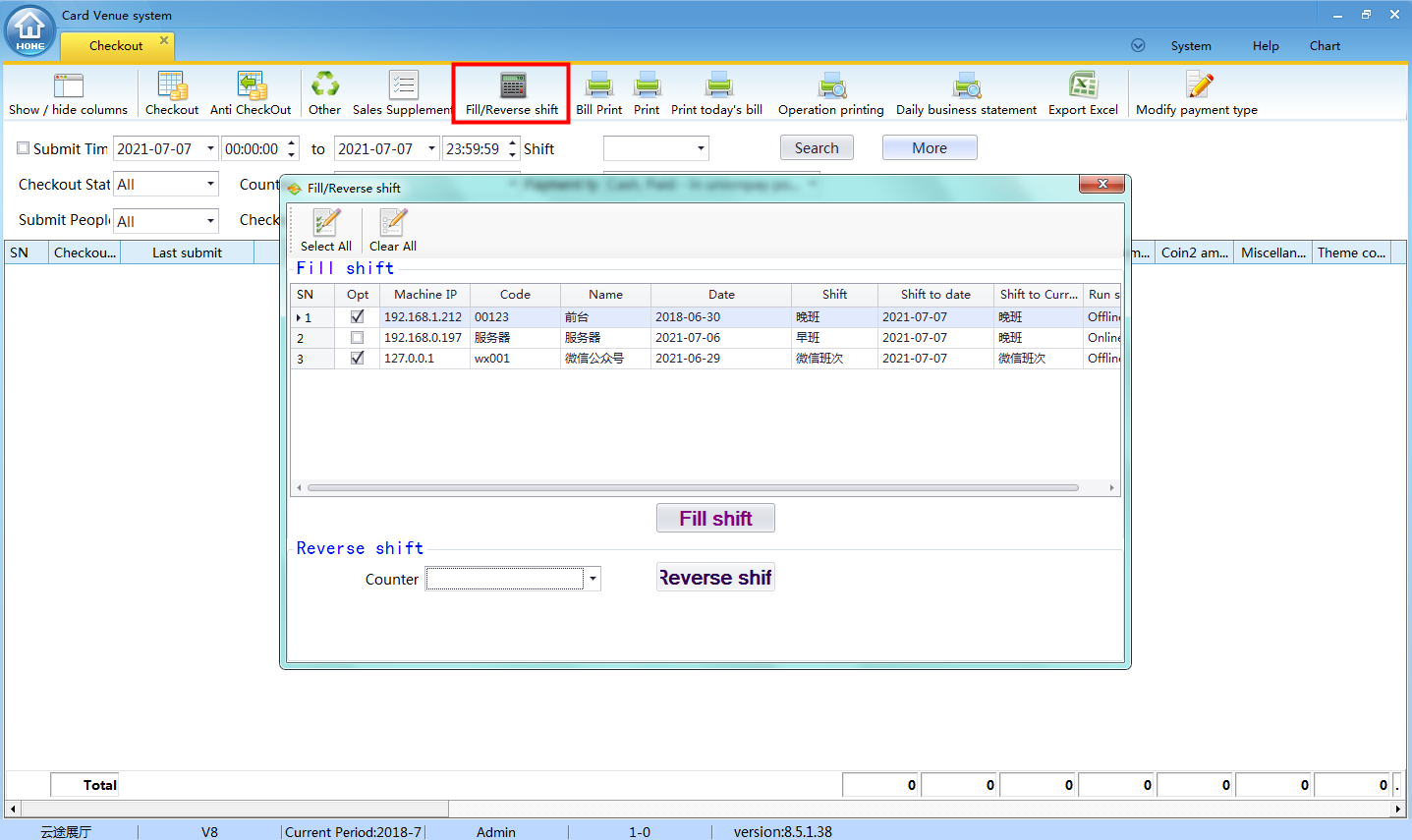Open the Sales Supplement tool
This screenshot has height=840, width=1412.
coord(402,94)
